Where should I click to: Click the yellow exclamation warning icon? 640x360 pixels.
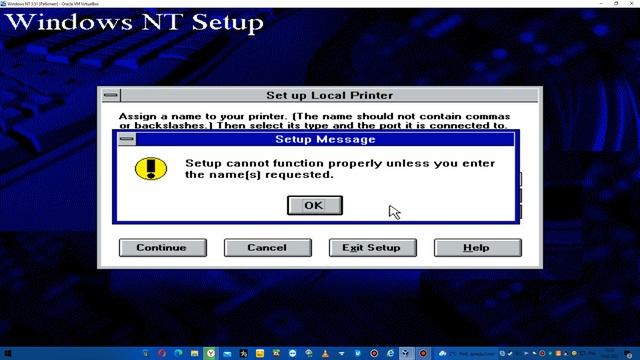(x=151, y=169)
